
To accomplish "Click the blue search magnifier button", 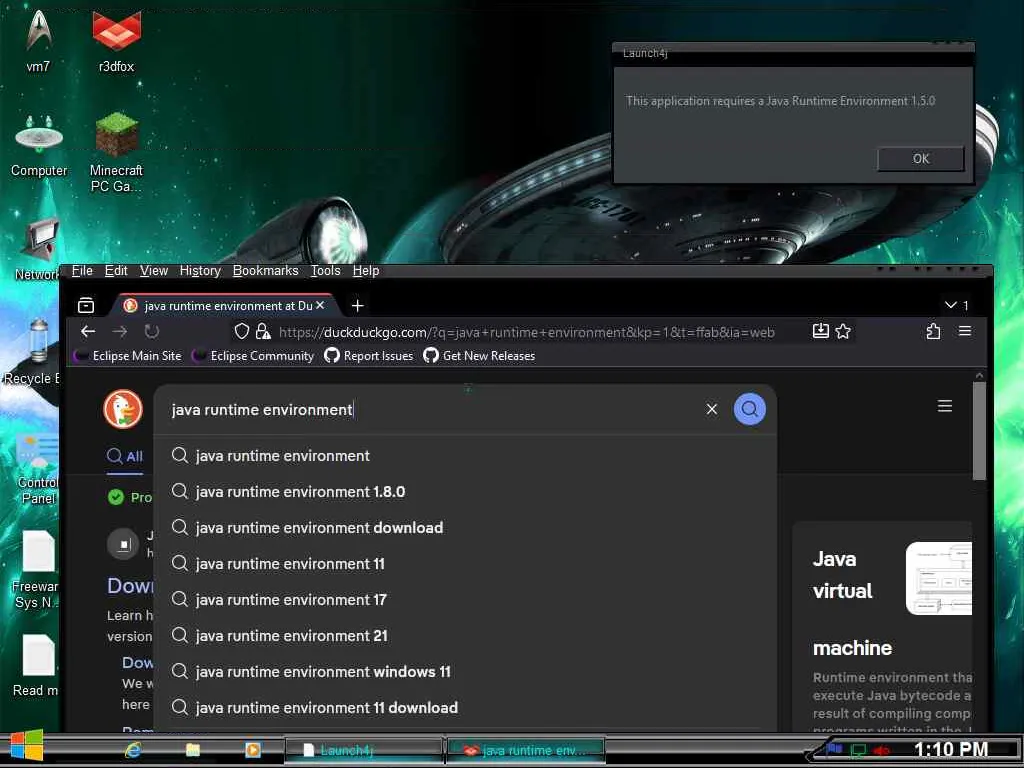I will pos(750,409).
